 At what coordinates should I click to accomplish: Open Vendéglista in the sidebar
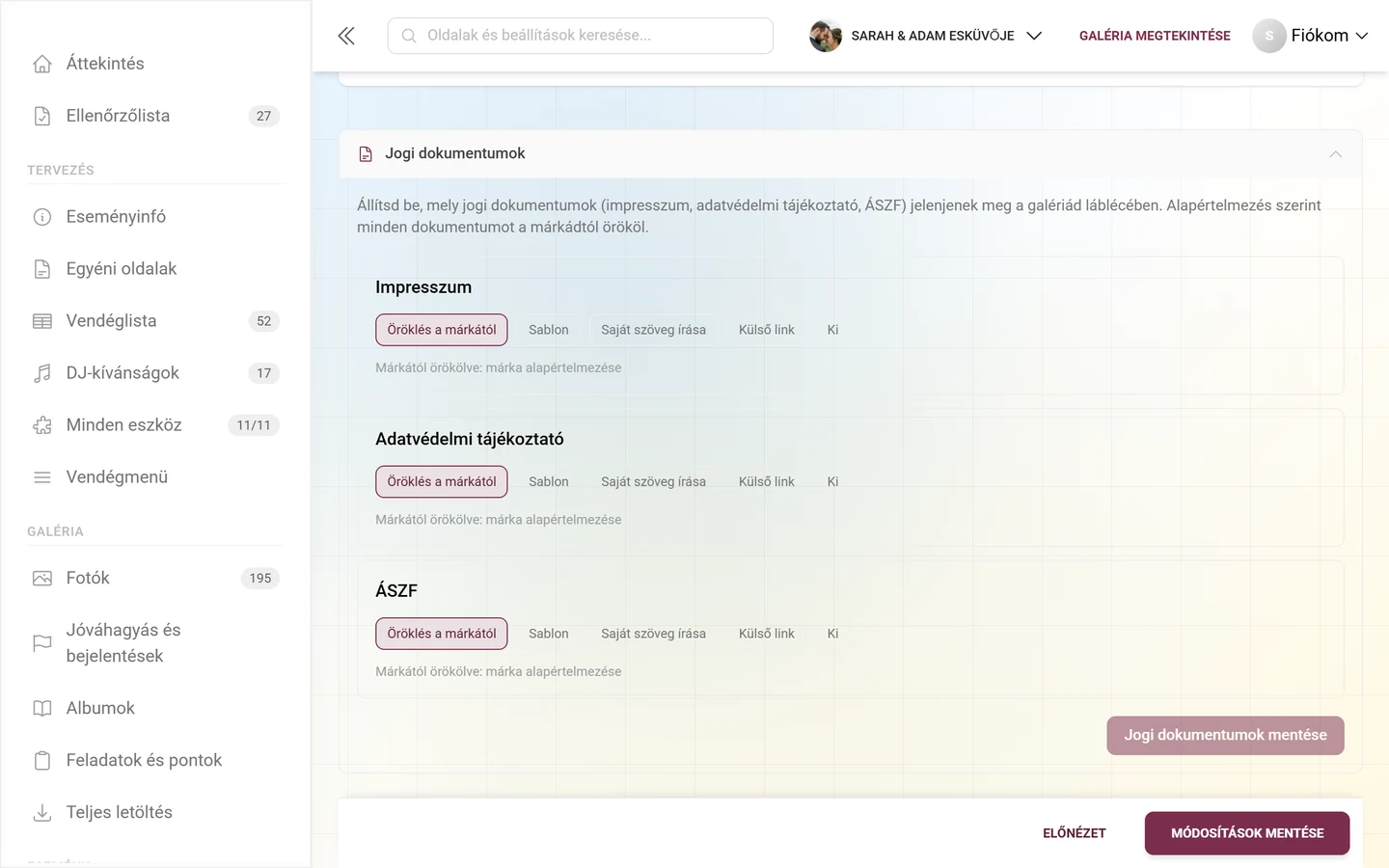[155, 321]
